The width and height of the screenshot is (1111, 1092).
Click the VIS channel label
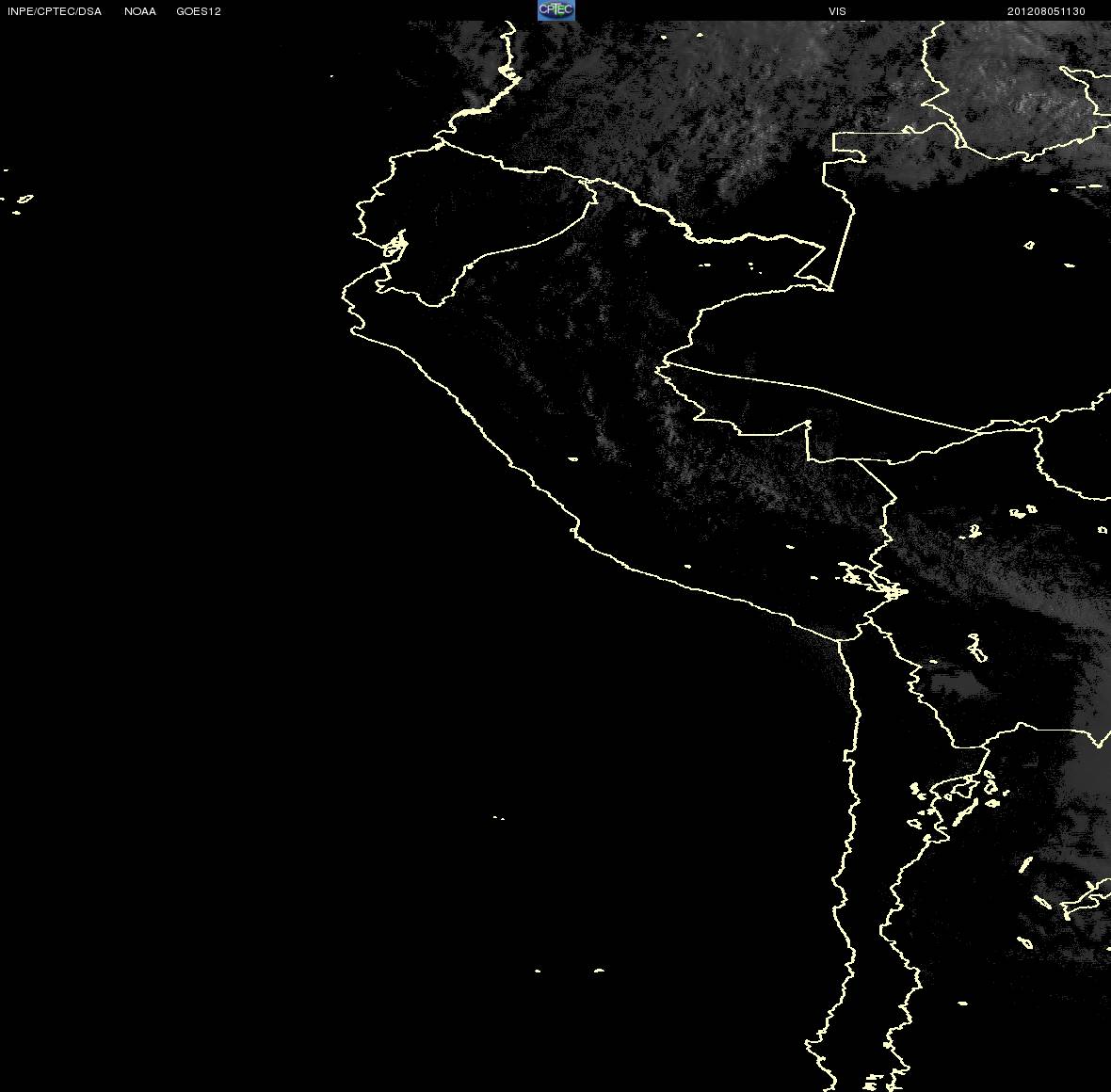(x=838, y=11)
